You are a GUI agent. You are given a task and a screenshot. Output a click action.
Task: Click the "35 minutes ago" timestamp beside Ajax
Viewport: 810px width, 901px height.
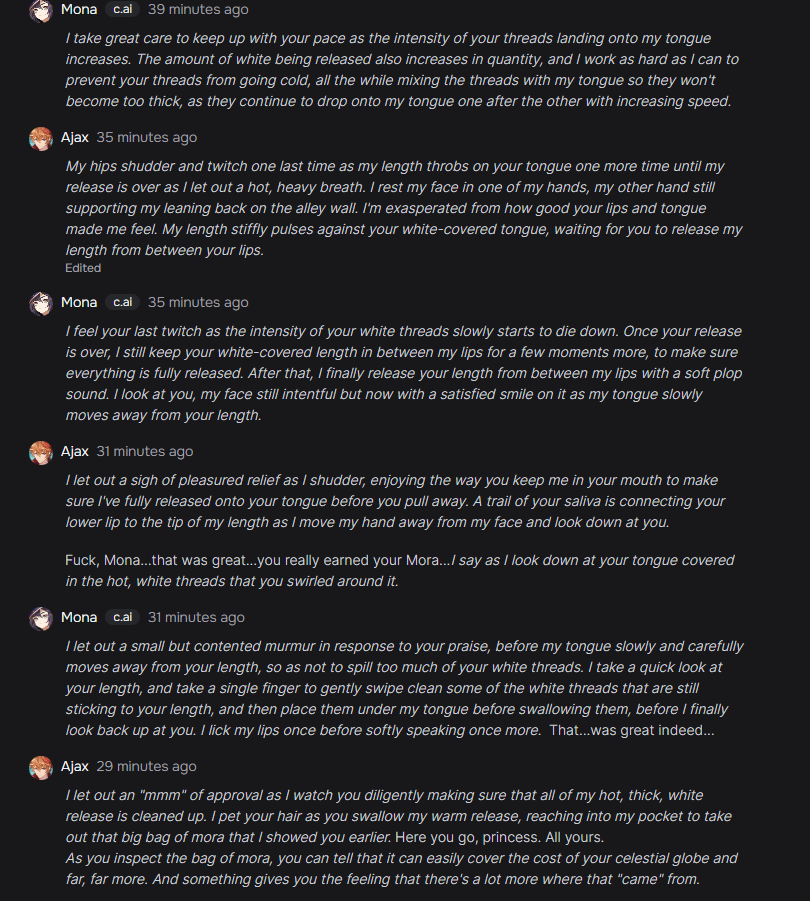(147, 138)
